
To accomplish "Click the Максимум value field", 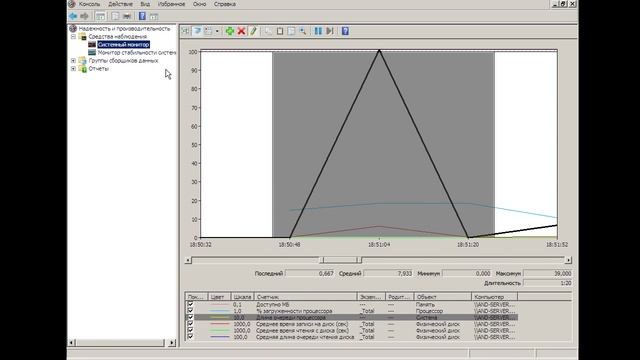I will click(x=547, y=273).
